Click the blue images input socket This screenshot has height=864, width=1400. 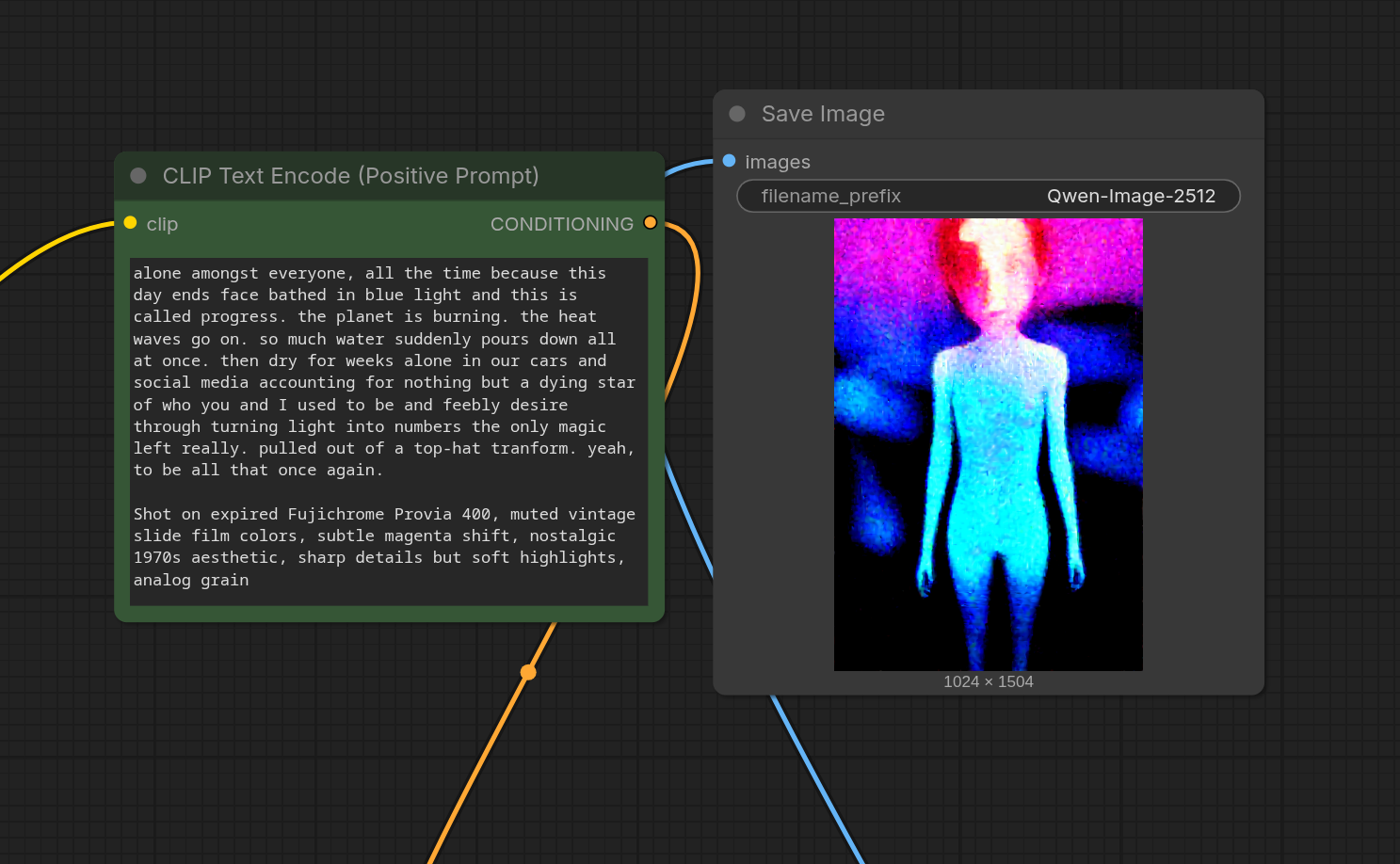pos(729,161)
